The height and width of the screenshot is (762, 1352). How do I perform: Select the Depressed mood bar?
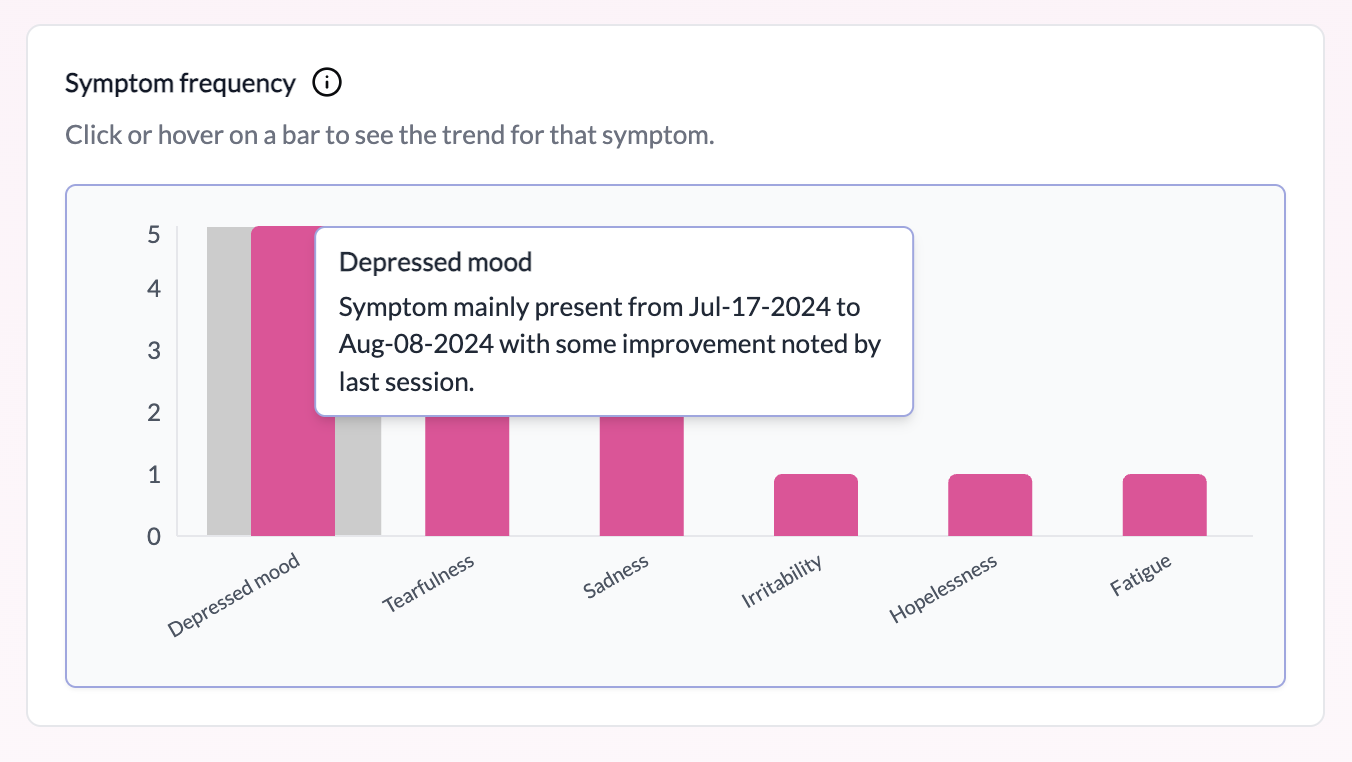tap(293, 480)
